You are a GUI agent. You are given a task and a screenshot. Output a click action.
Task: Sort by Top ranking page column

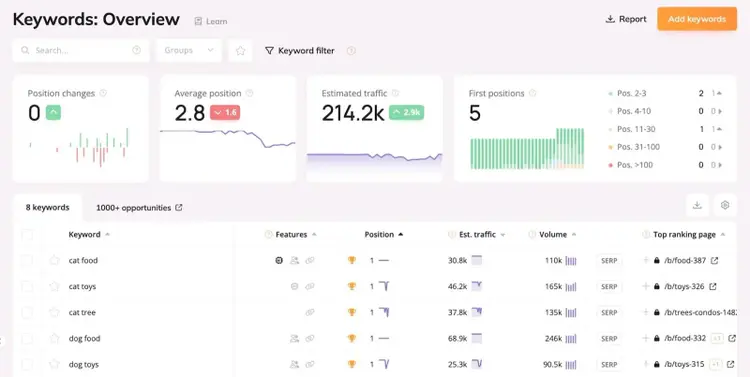[x=684, y=234]
